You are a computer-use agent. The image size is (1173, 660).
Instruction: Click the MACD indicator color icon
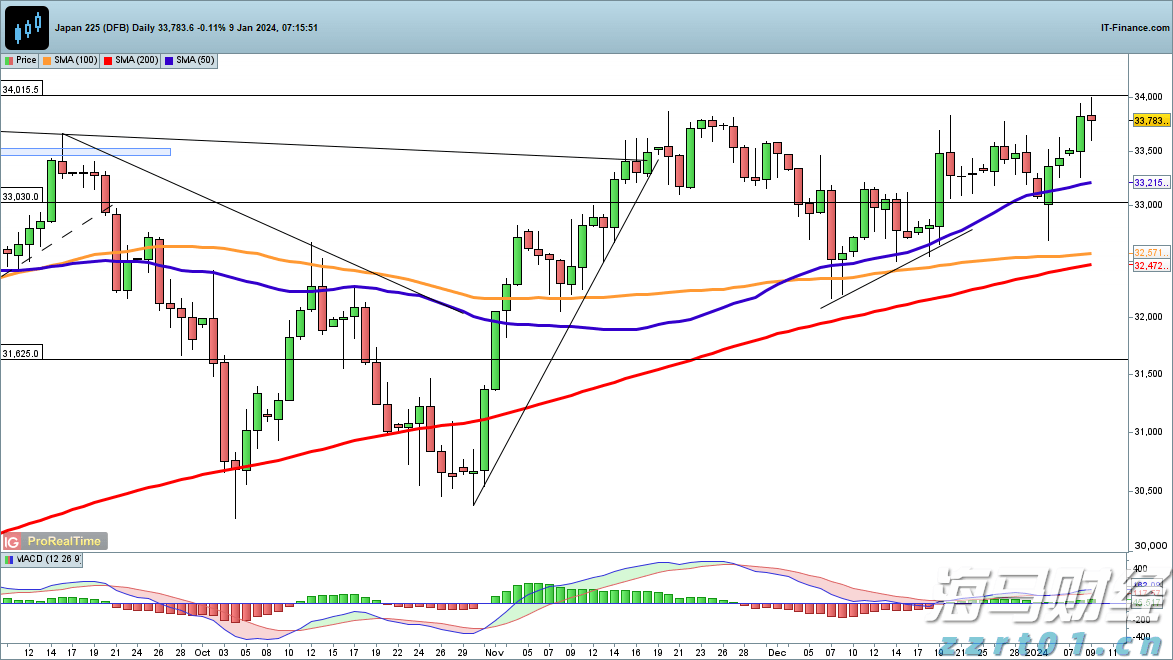click(9, 560)
